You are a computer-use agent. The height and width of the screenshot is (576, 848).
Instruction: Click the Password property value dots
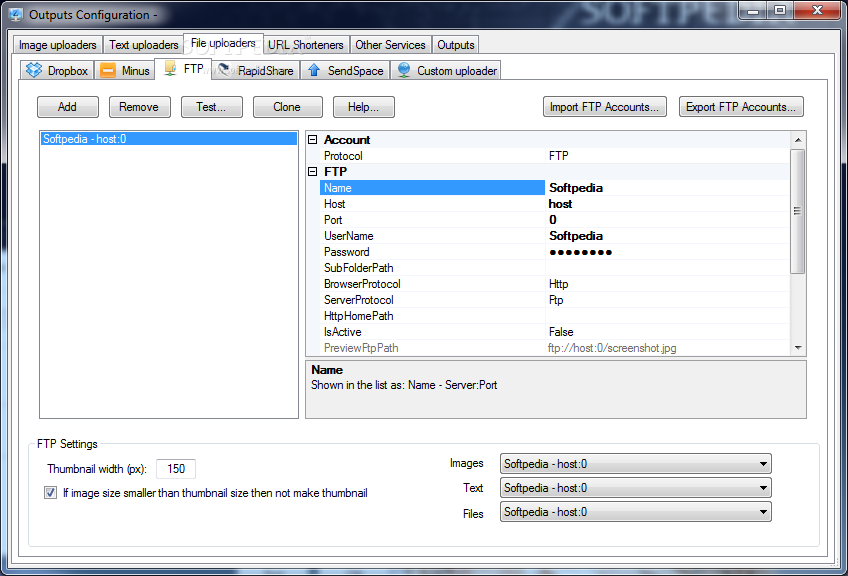tap(580, 252)
